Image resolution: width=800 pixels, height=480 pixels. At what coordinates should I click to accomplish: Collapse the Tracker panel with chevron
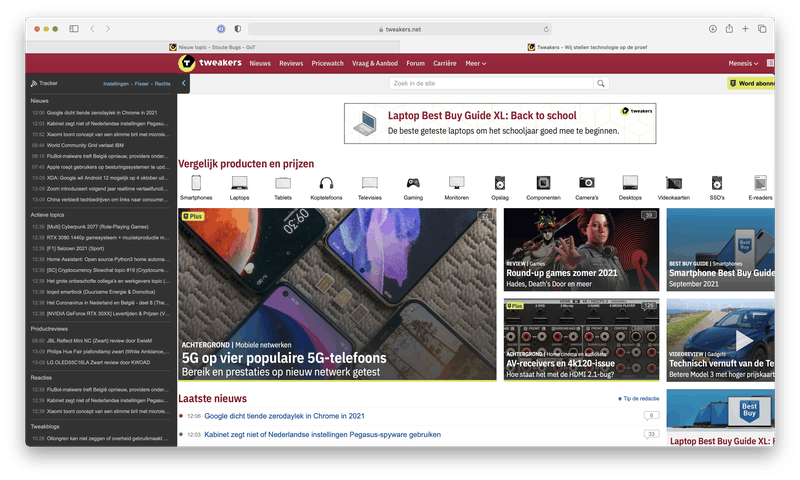(184, 83)
